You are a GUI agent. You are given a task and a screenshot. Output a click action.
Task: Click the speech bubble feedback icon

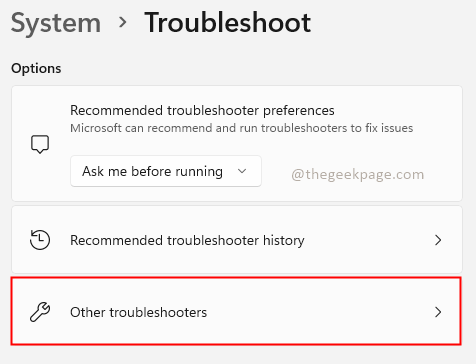(40, 144)
